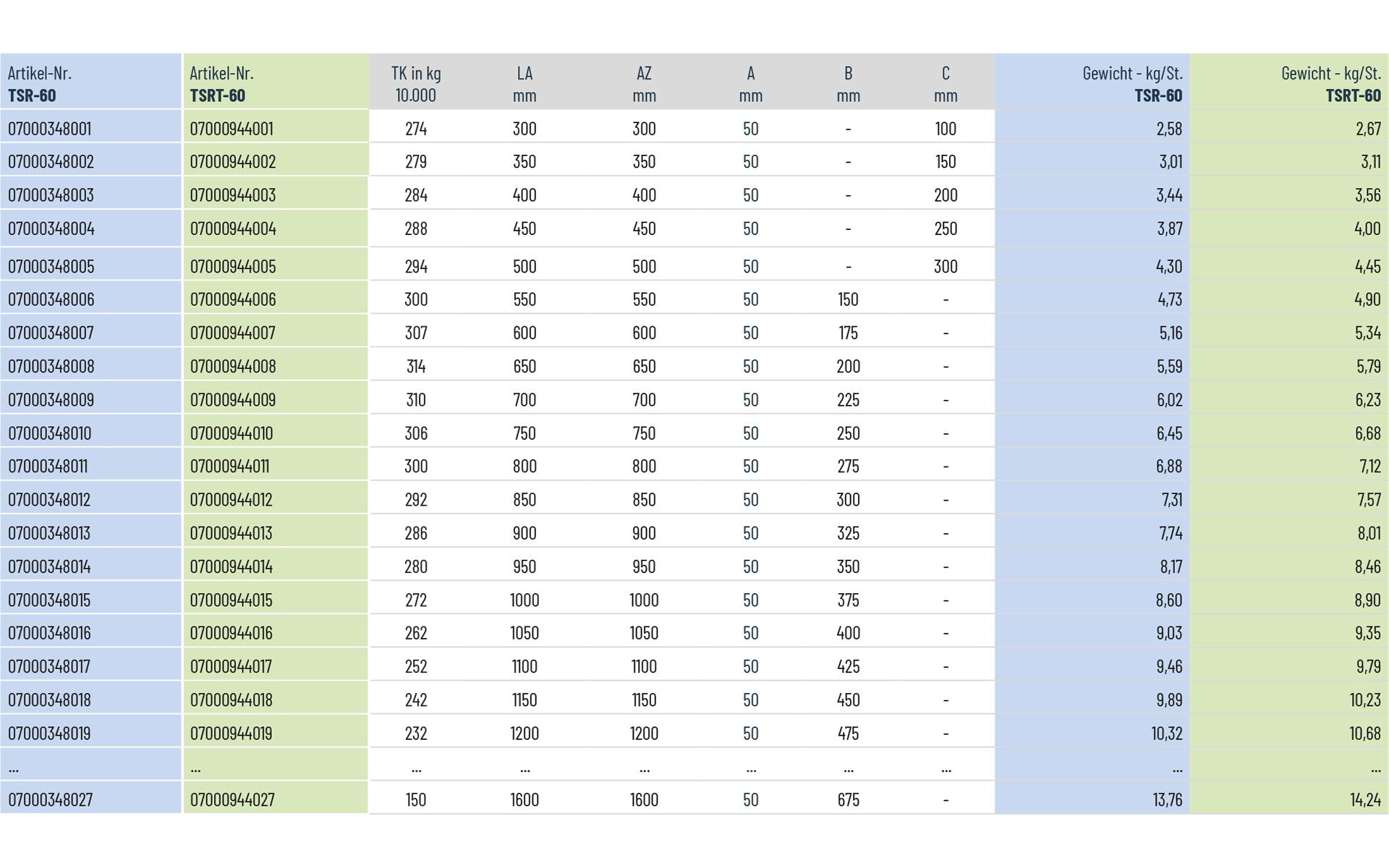This screenshot has width=1389, height=868.
Task: Select TSR-60 article 07000348005
Action: pos(51,266)
